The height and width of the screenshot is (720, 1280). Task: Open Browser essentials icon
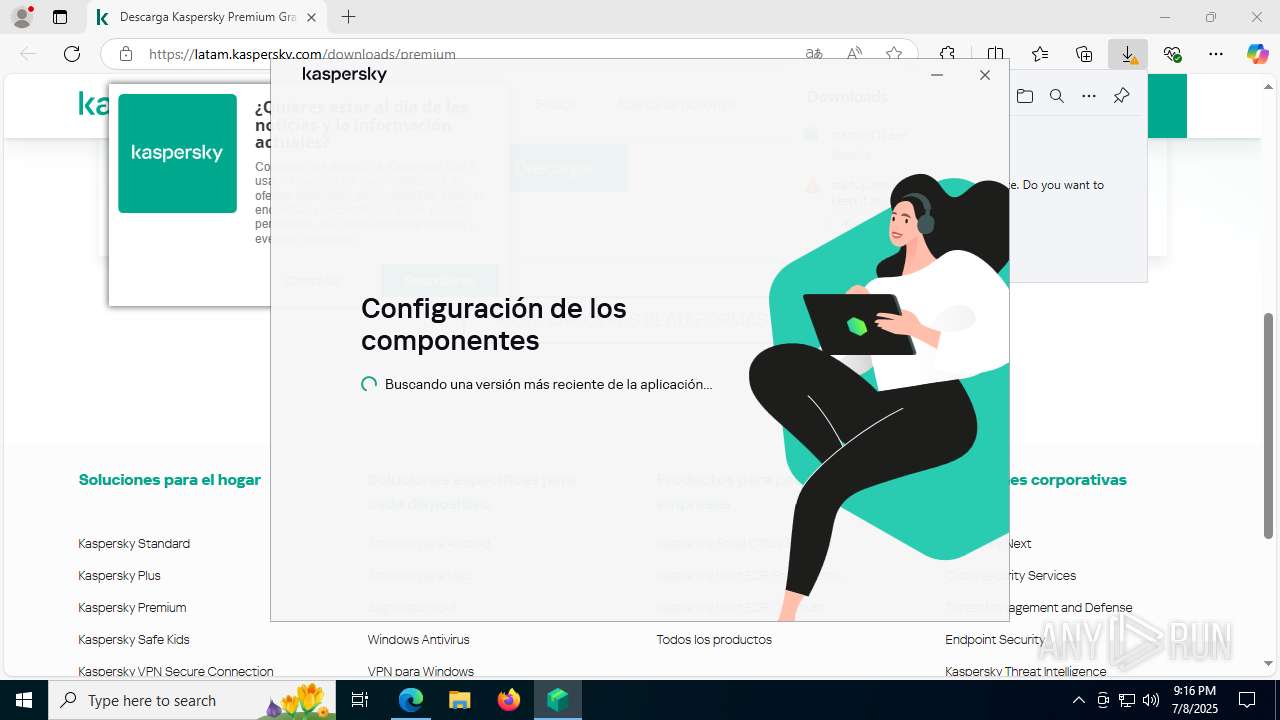[x=1172, y=54]
